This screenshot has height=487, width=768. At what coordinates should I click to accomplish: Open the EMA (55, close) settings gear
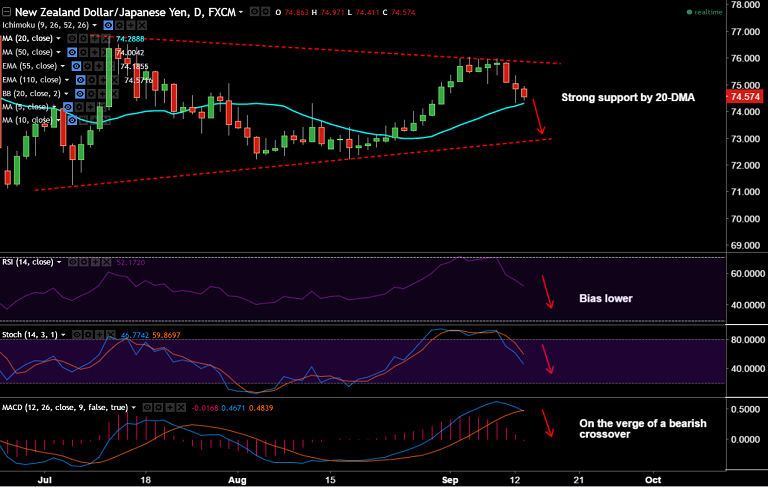pos(88,66)
